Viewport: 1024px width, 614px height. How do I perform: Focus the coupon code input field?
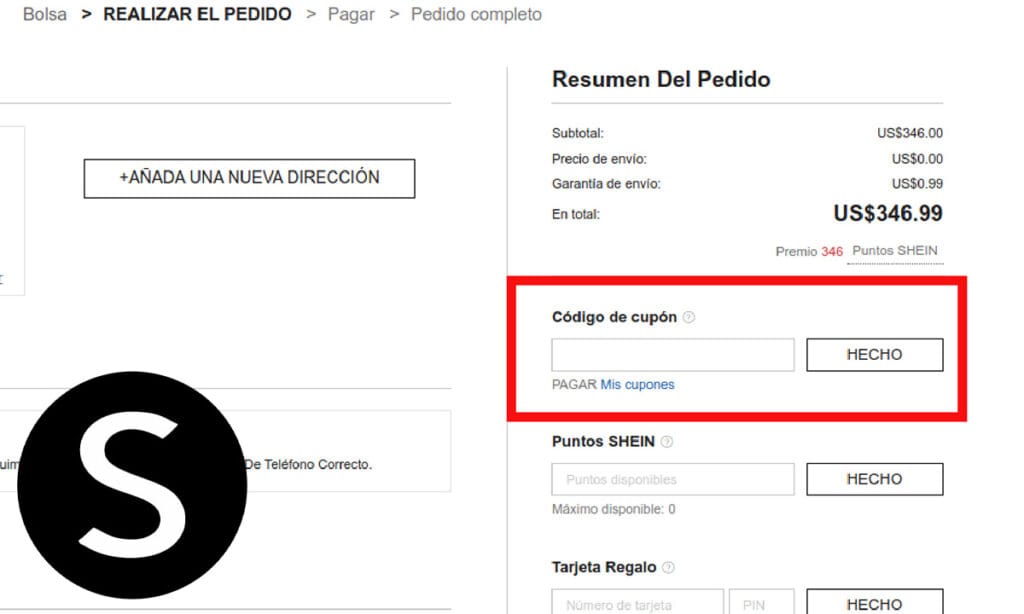coord(673,355)
